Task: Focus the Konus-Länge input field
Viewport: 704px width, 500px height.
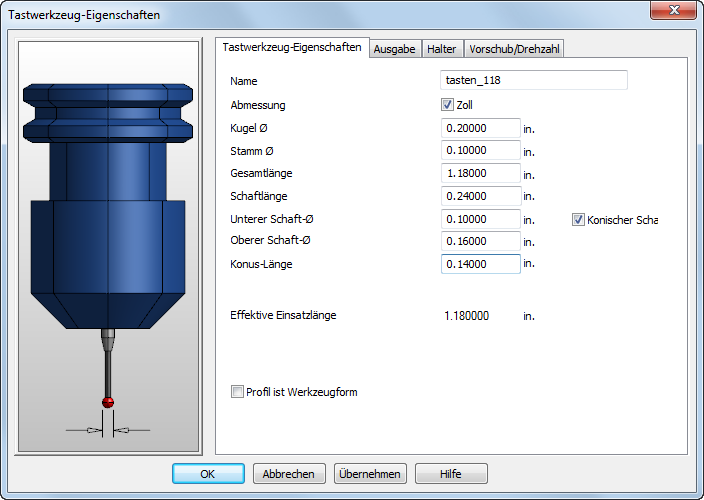Action: [480, 264]
